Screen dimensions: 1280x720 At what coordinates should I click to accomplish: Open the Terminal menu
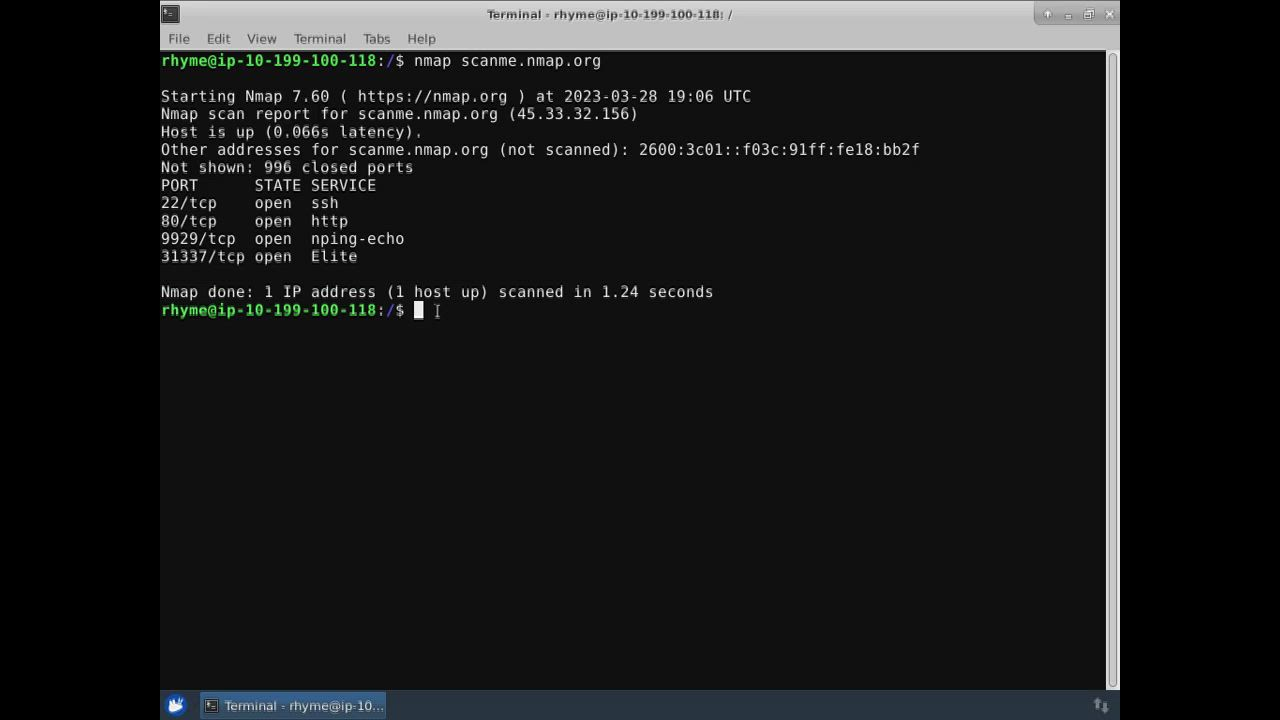pyautogui.click(x=320, y=39)
